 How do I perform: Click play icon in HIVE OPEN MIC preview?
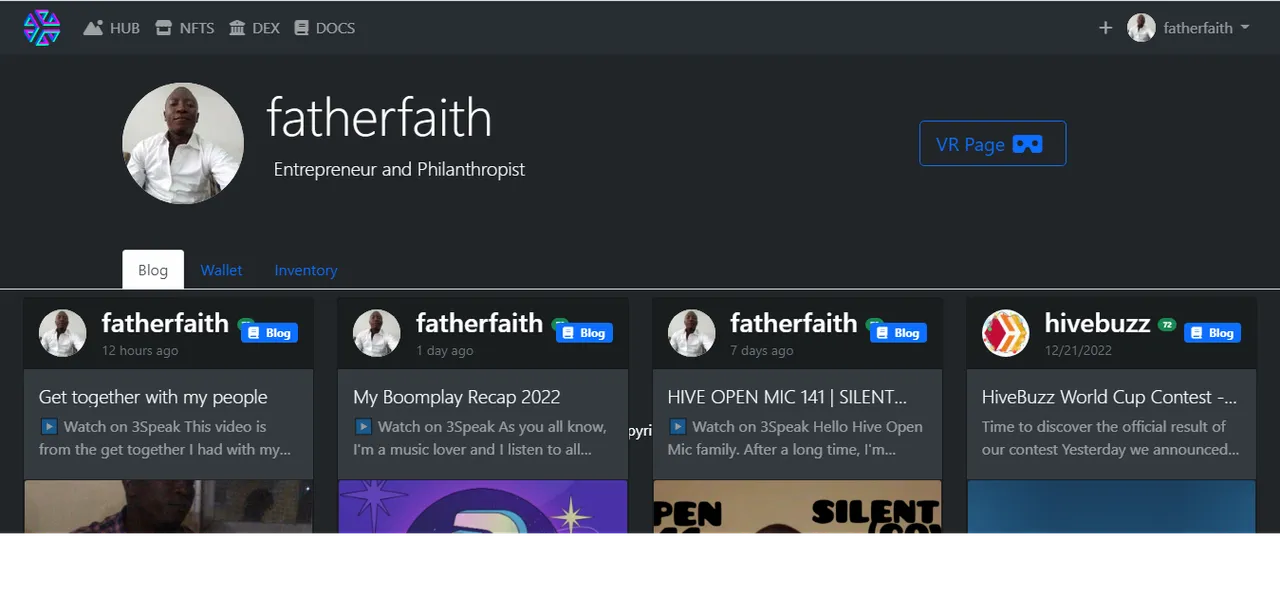[x=677, y=427]
